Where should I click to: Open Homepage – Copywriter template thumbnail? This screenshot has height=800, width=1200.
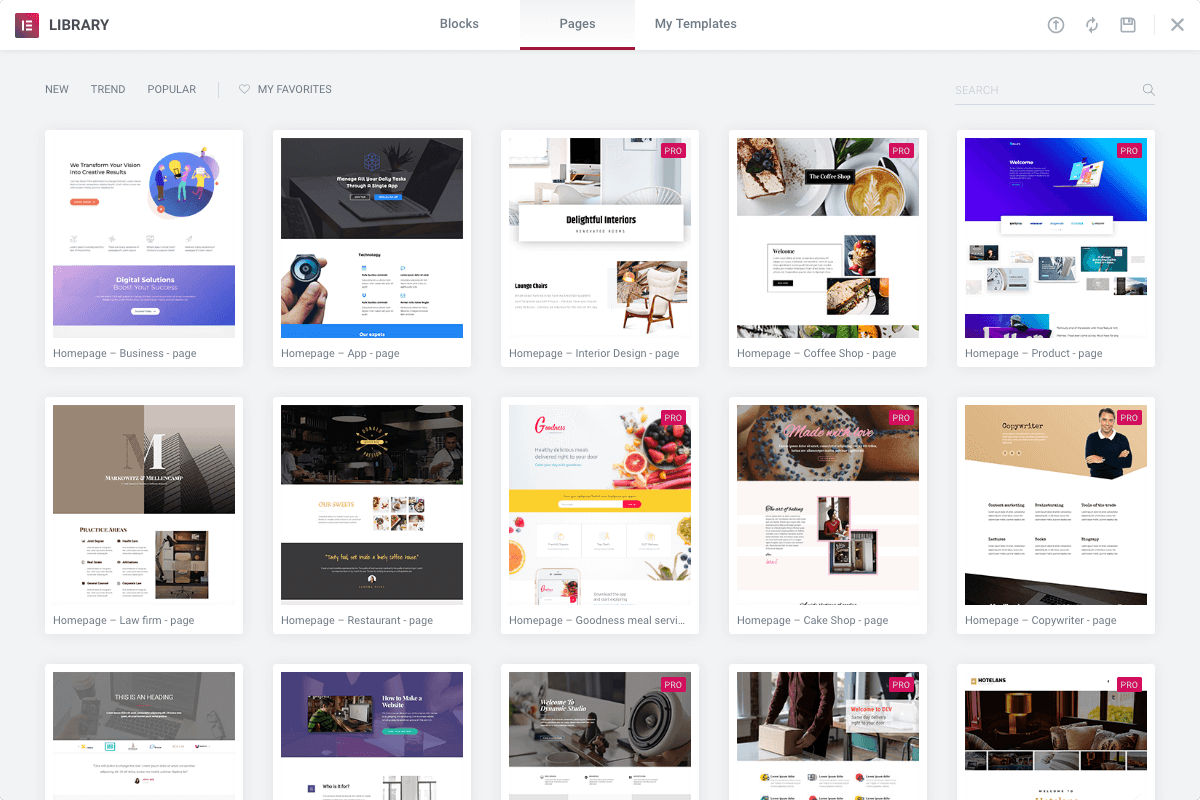click(x=1056, y=505)
